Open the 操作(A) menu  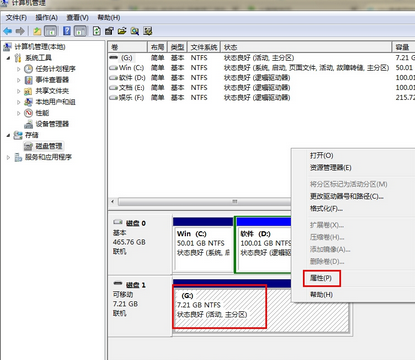coord(47,17)
